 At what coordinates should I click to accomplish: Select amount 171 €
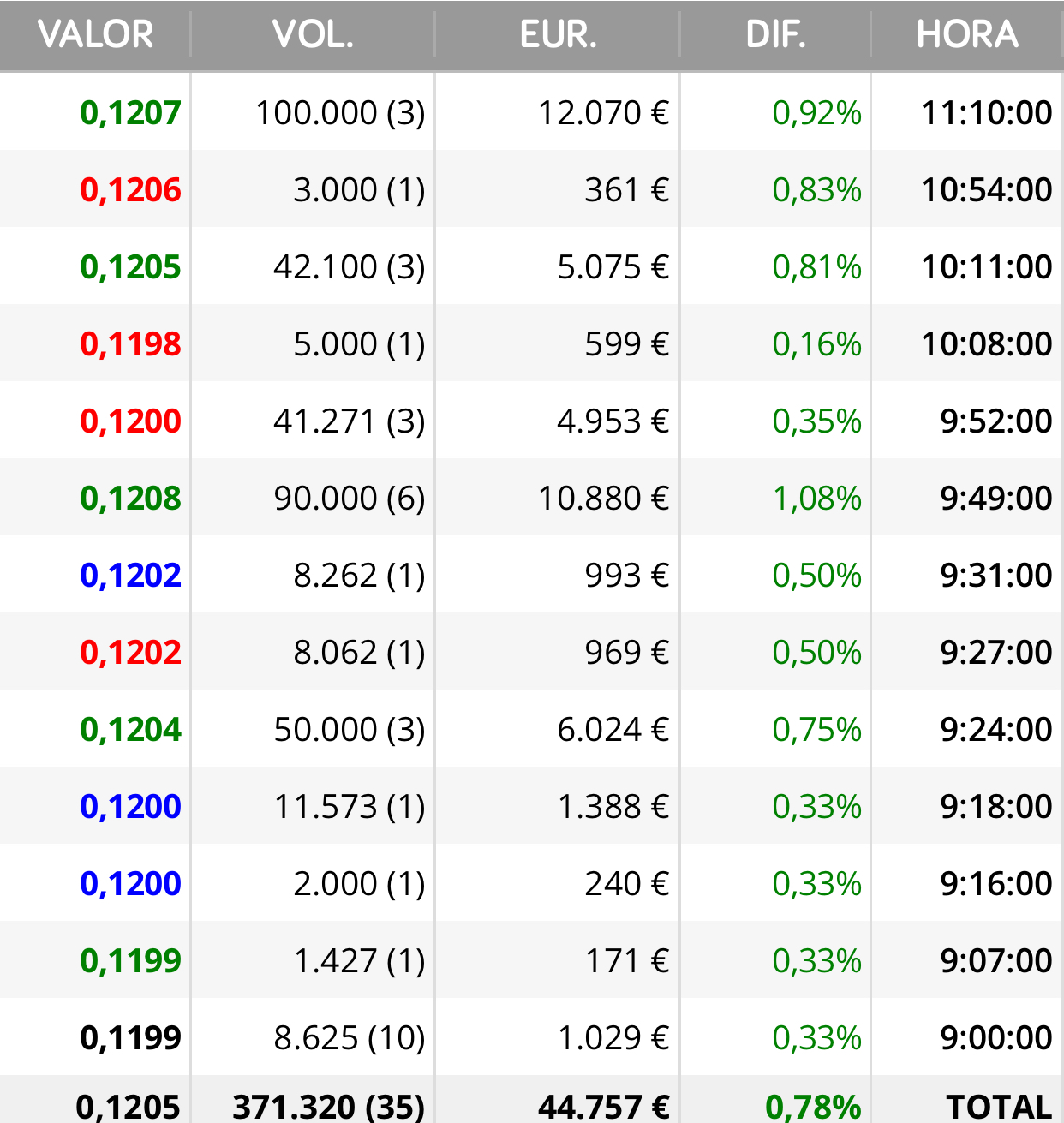626,961
